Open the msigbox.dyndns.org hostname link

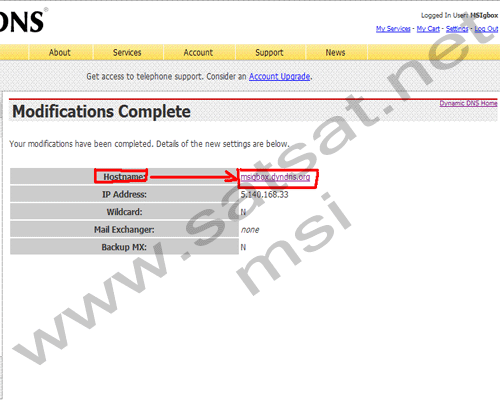coord(275,177)
